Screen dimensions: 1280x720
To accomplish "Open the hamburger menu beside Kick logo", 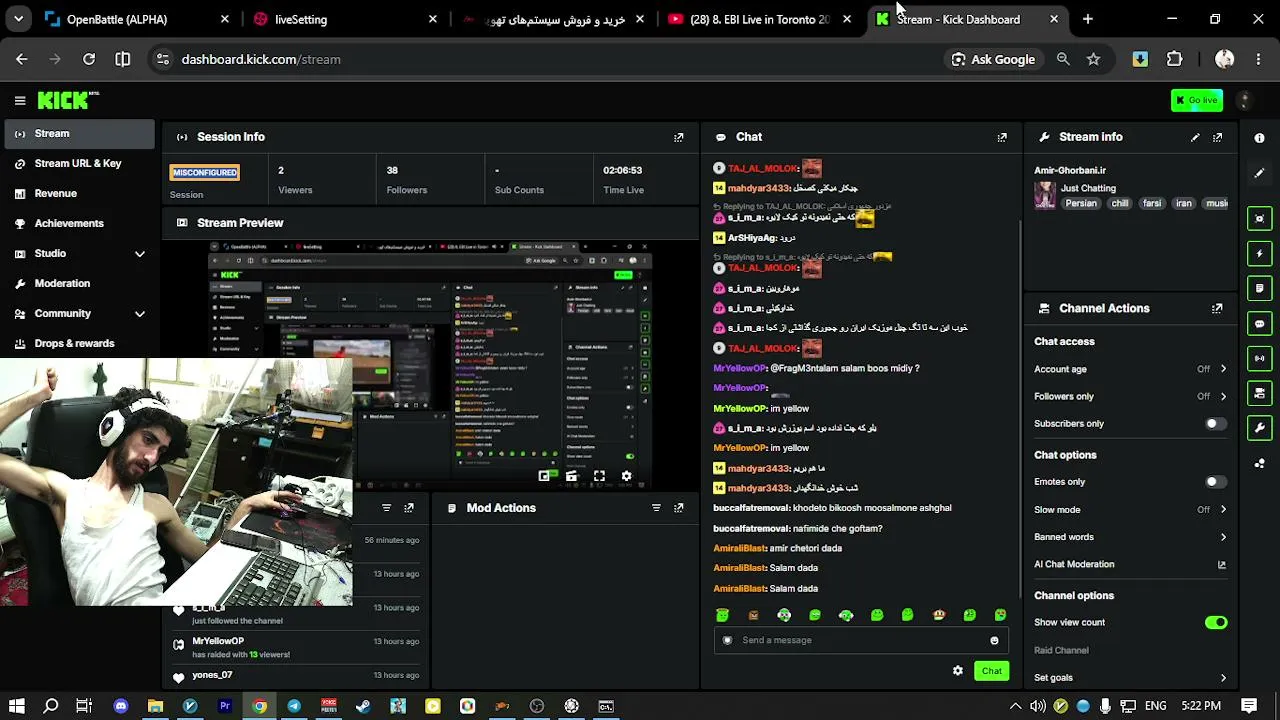I will 19,100.
